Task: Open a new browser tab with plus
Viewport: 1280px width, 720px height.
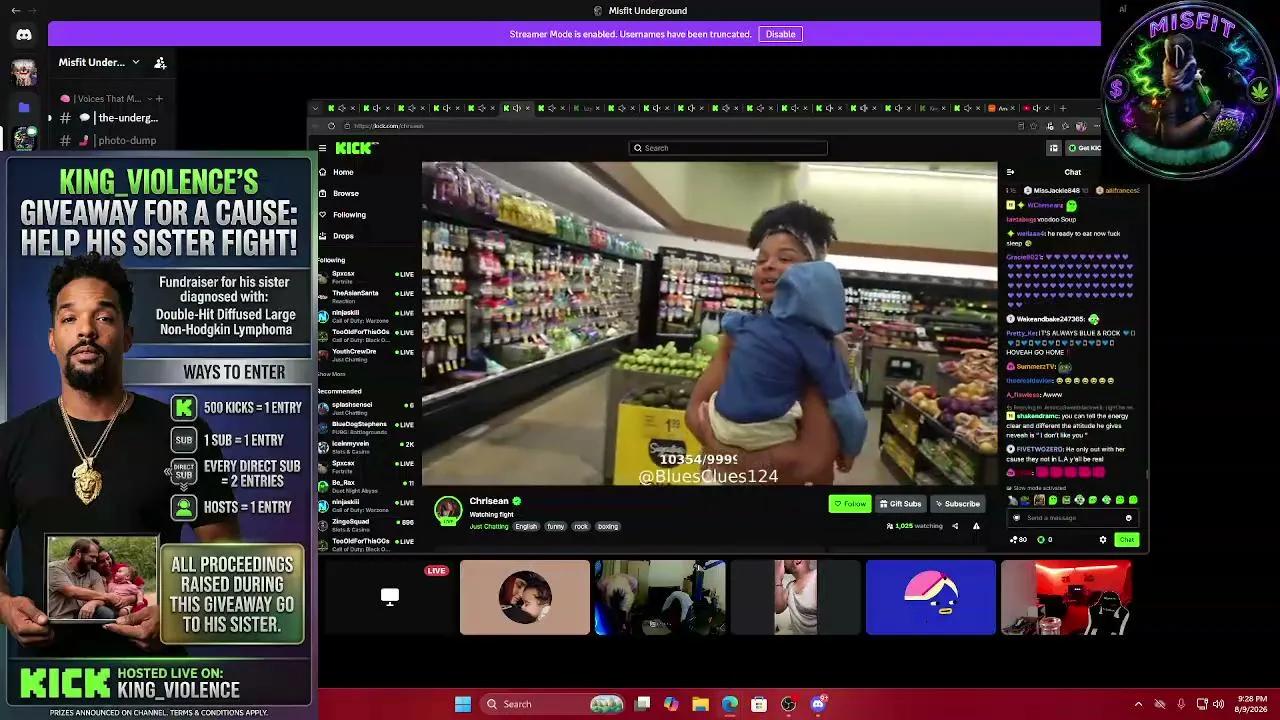Action: [1063, 108]
